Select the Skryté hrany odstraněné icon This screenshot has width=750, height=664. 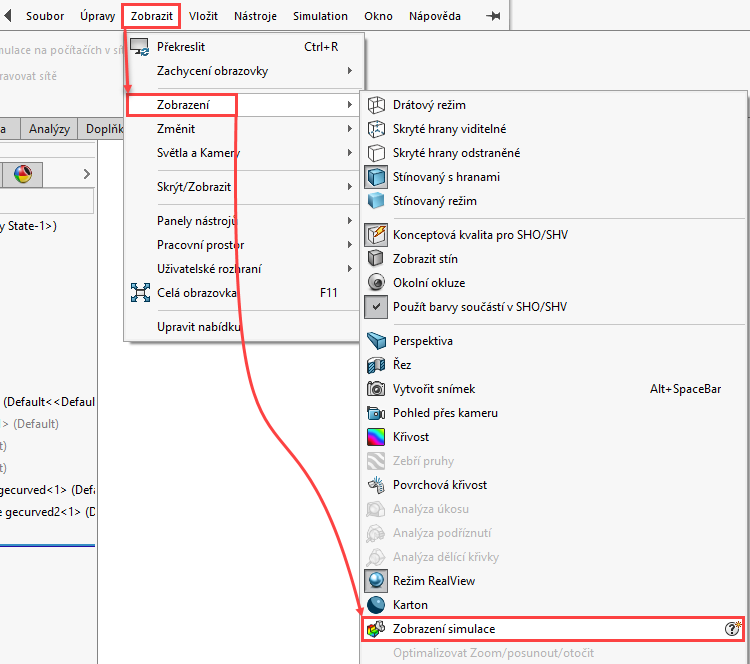tap(376, 153)
